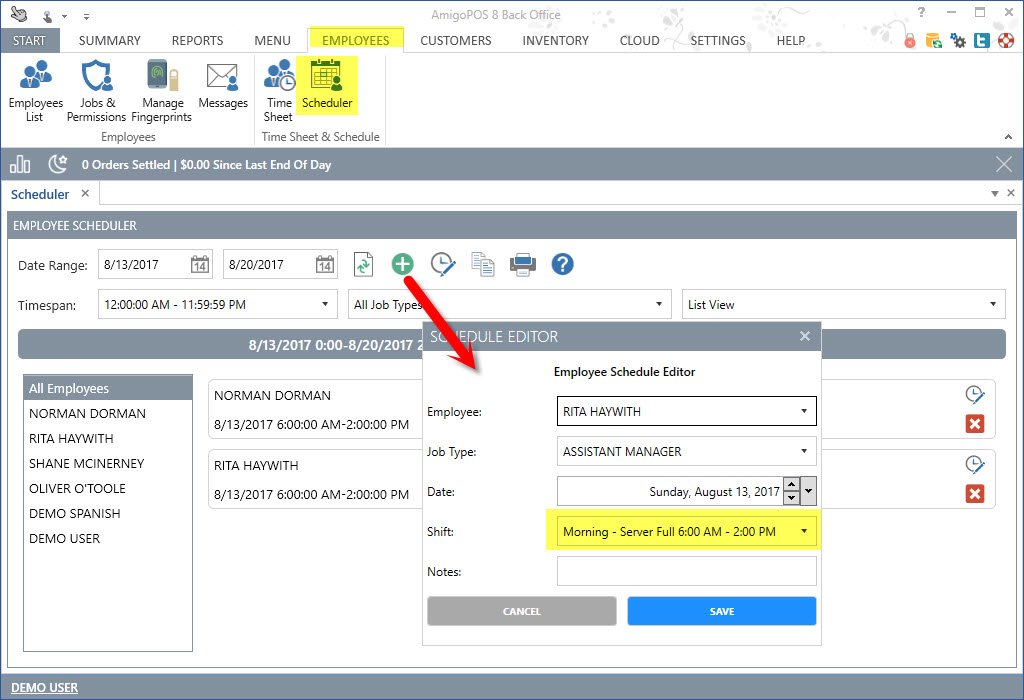Open the blue help question icon
This screenshot has width=1024, height=700.
pyautogui.click(x=562, y=264)
